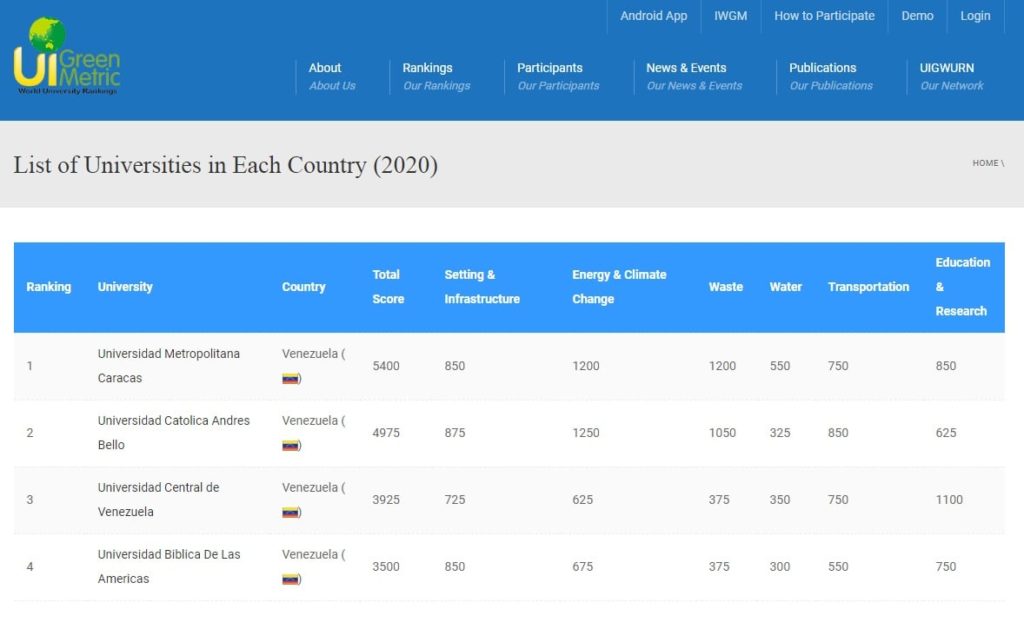Image resolution: width=1024 pixels, height=629 pixels.
Task: Open the Android App link
Action: (x=653, y=16)
